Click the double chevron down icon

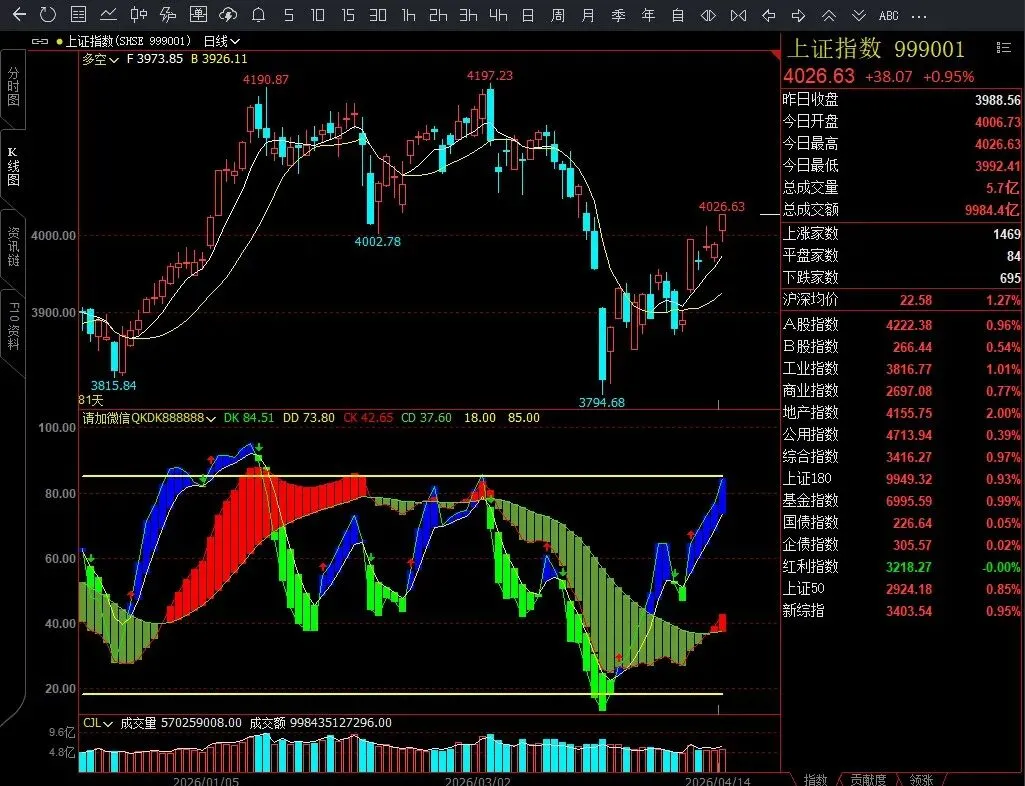[x=859, y=15]
